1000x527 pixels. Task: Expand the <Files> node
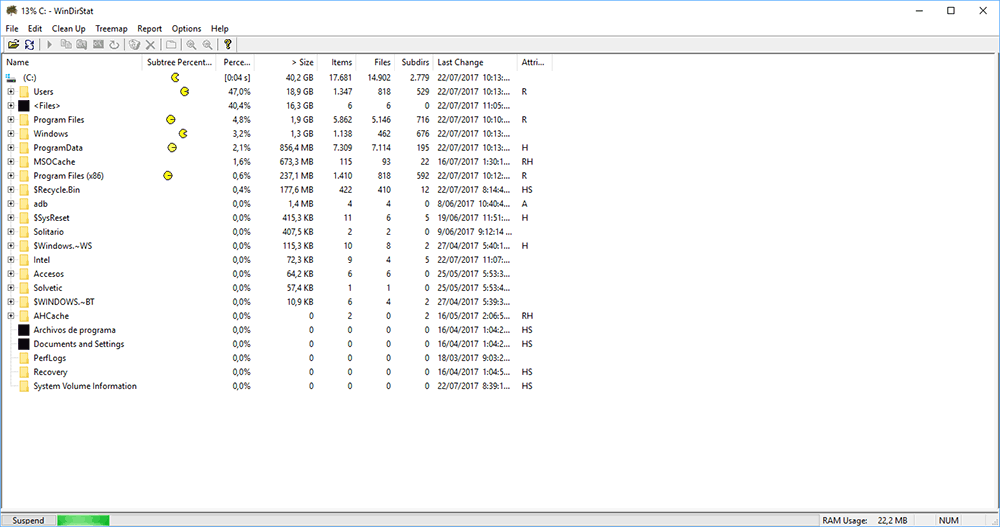[x=11, y=106]
